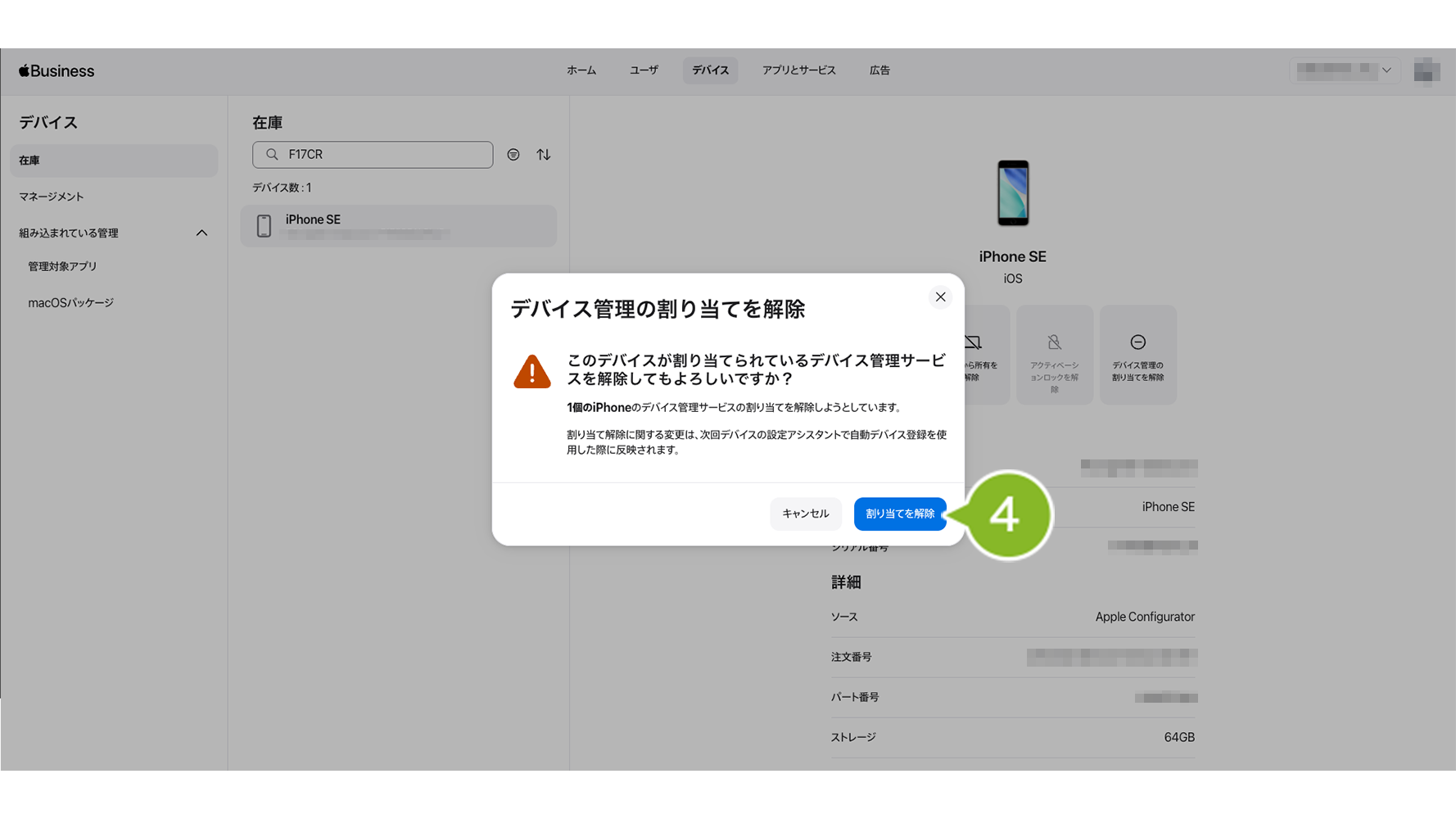Open macOSパッケージ in the sidebar

tap(71, 303)
